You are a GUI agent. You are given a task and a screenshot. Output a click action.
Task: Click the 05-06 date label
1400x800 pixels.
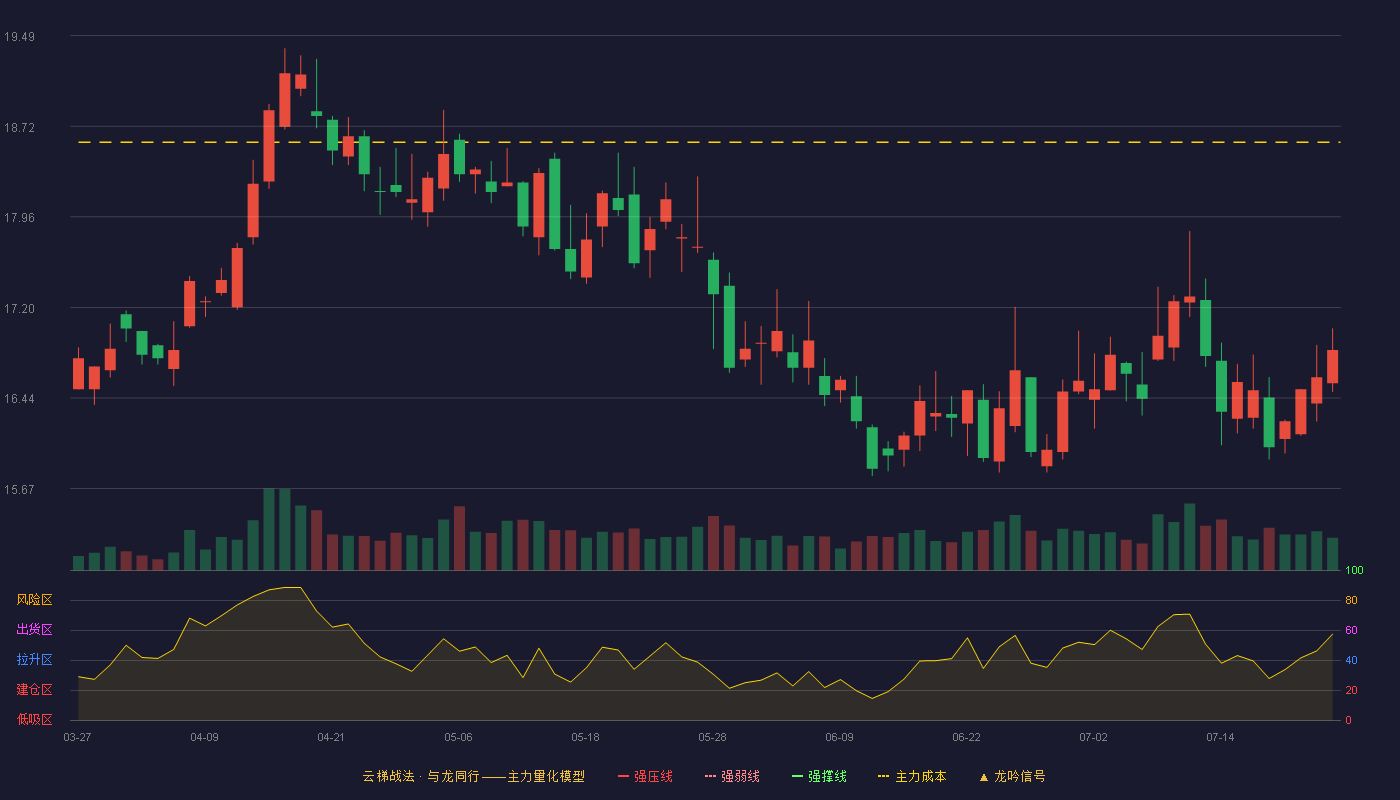pyautogui.click(x=458, y=737)
